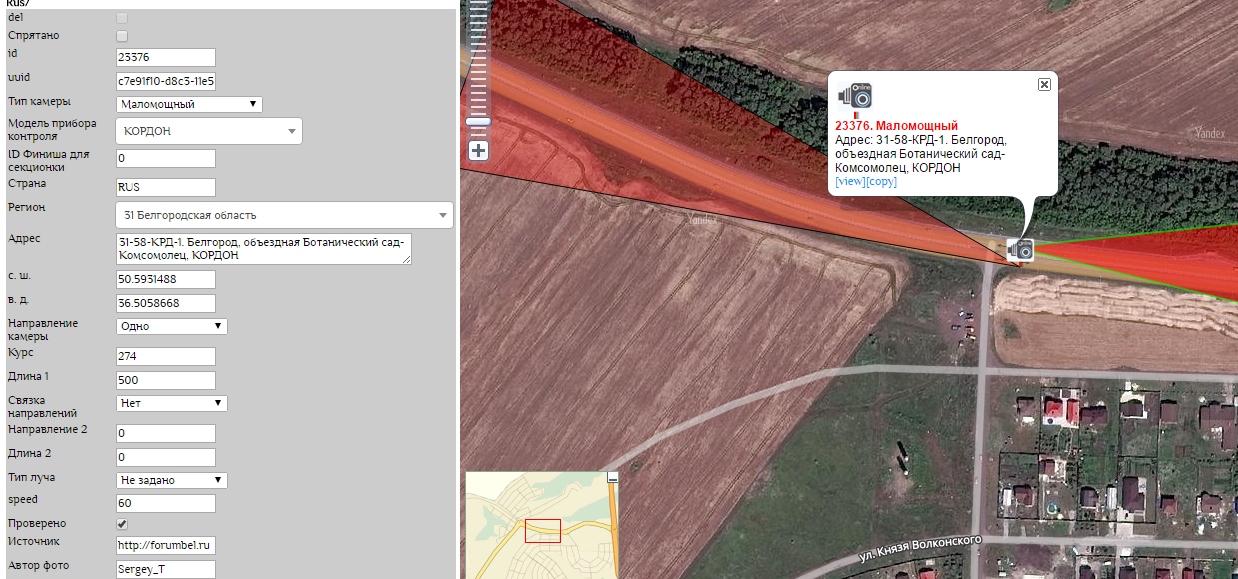Open the Связка направлений dropdown
The height and width of the screenshot is (579, 1238).
[171, 403]
